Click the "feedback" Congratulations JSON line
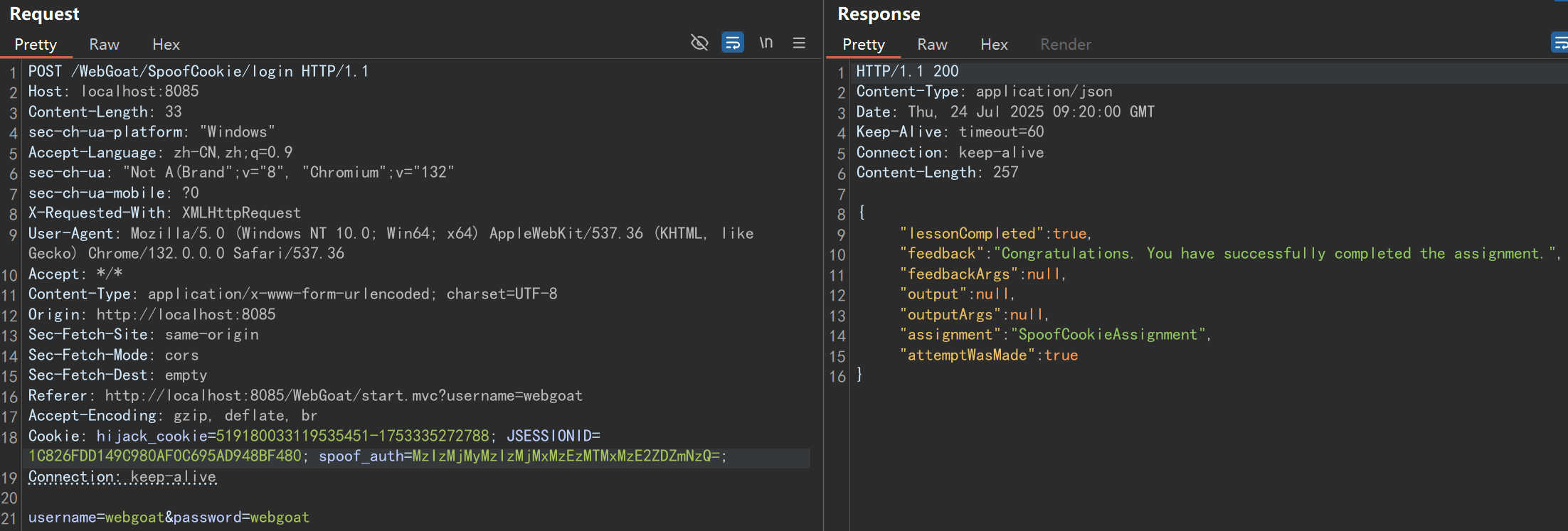Image resolution: width=1568 pixels, height=531 pixels. coord(1230,253)
